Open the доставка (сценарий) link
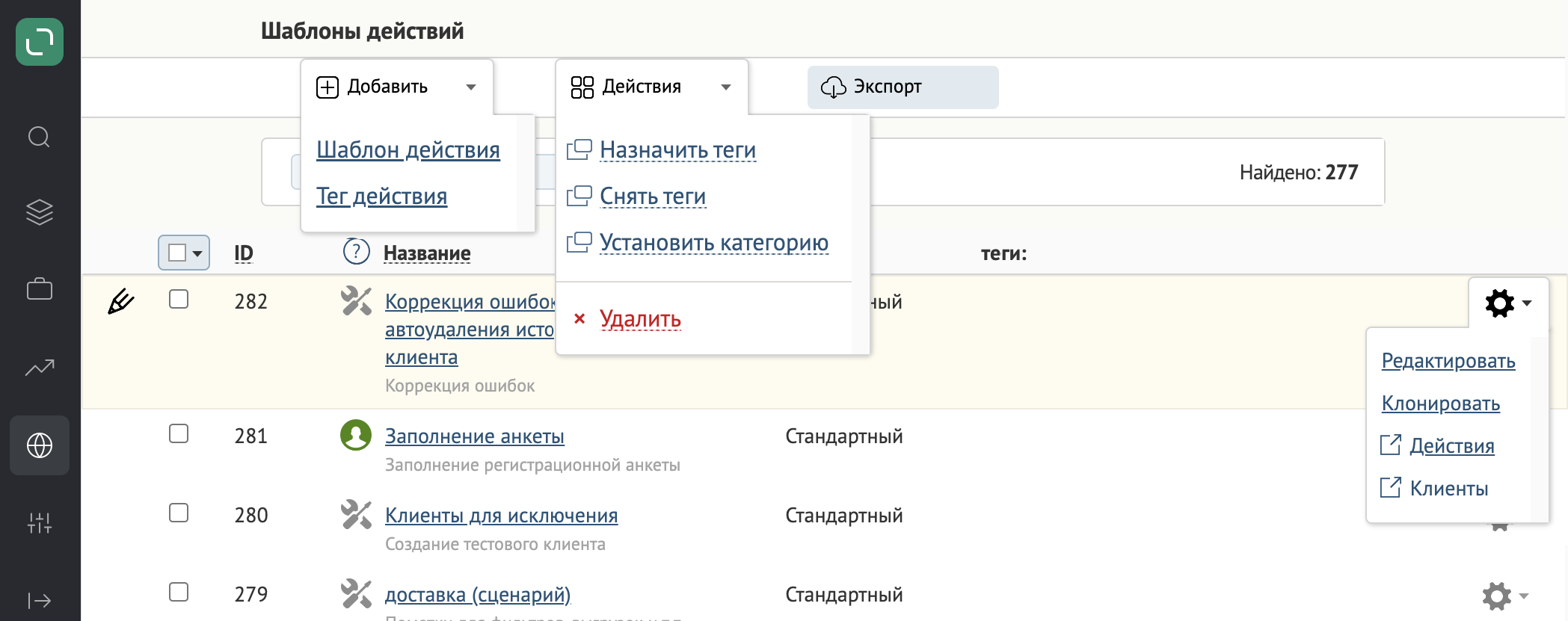 click(478, 594)
